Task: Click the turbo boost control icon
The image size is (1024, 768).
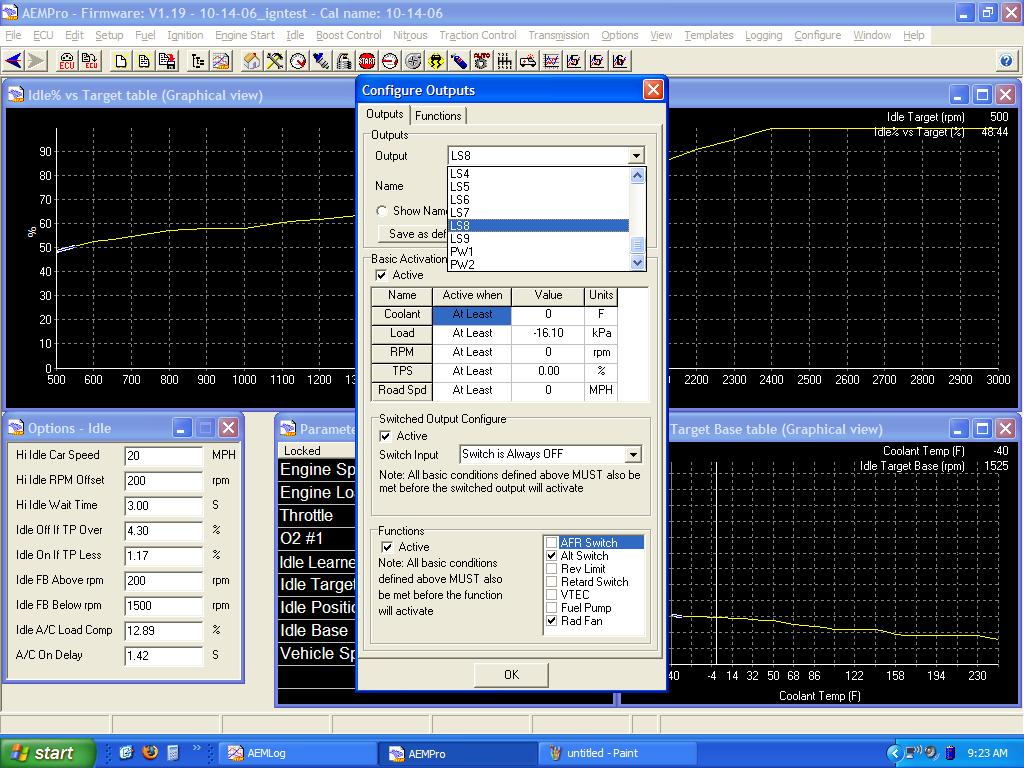Action: [413, 61]
